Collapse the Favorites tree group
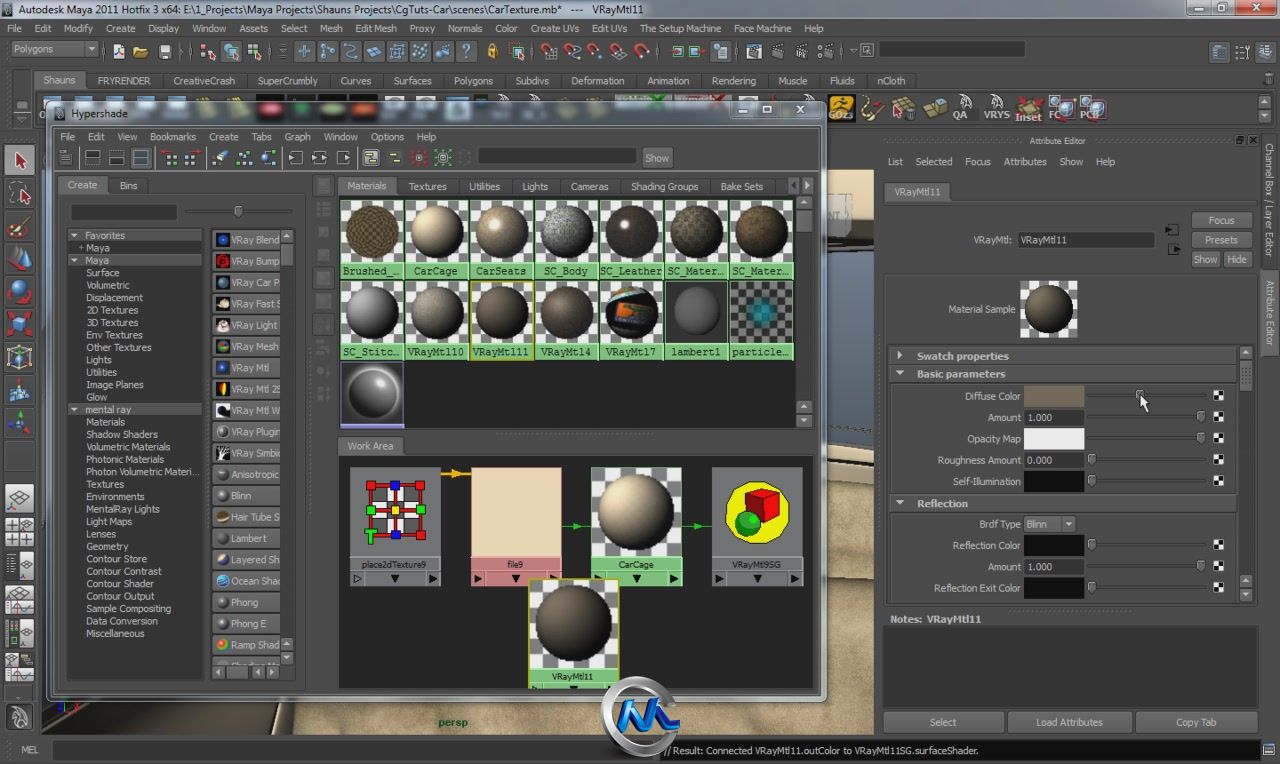 tap(74, 236)
